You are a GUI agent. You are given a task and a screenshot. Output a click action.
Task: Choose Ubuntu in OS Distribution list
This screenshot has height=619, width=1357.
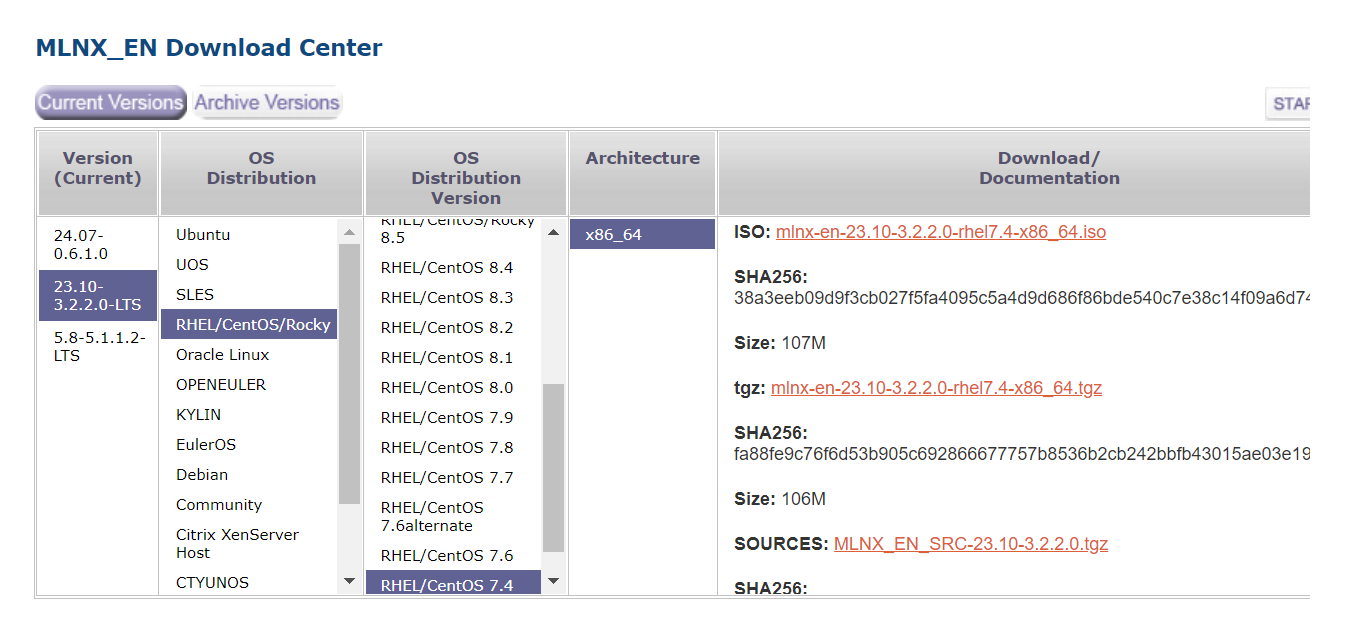click(249, 234)
